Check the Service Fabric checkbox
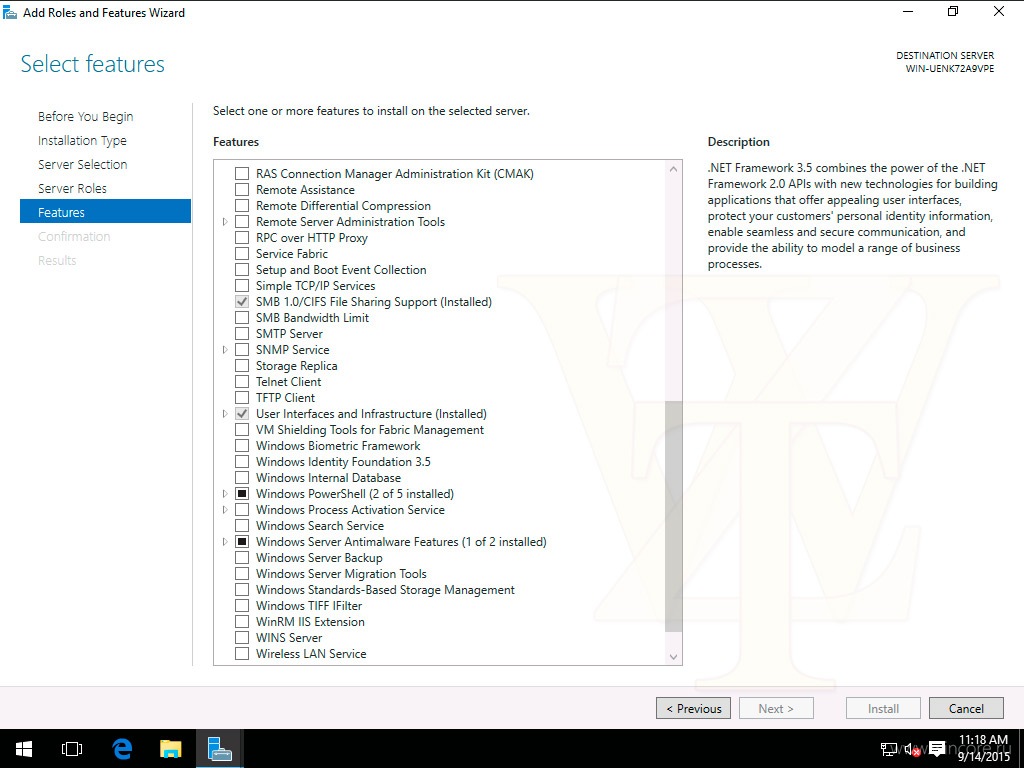 [x=242, y=254]
